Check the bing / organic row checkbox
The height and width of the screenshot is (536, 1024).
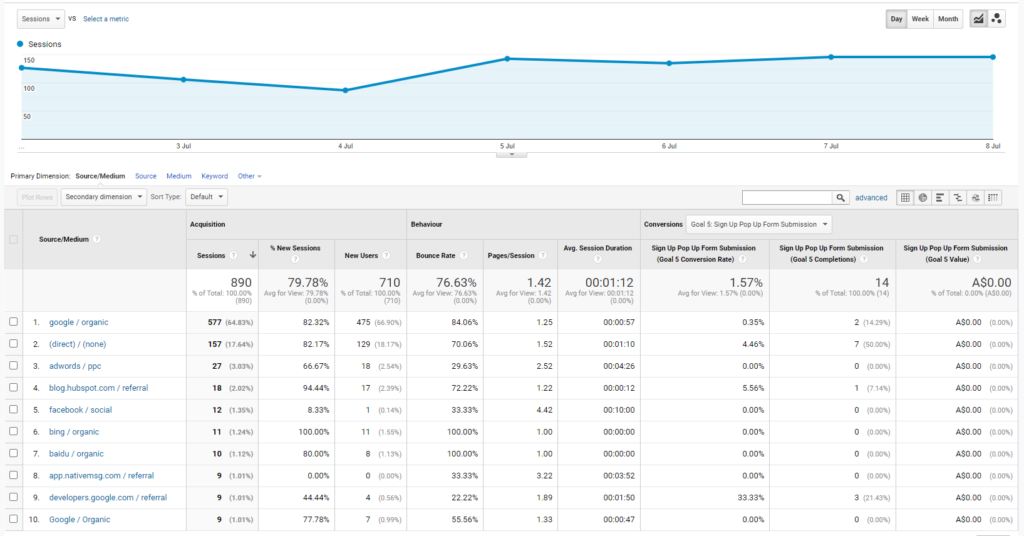pos(13,432)
